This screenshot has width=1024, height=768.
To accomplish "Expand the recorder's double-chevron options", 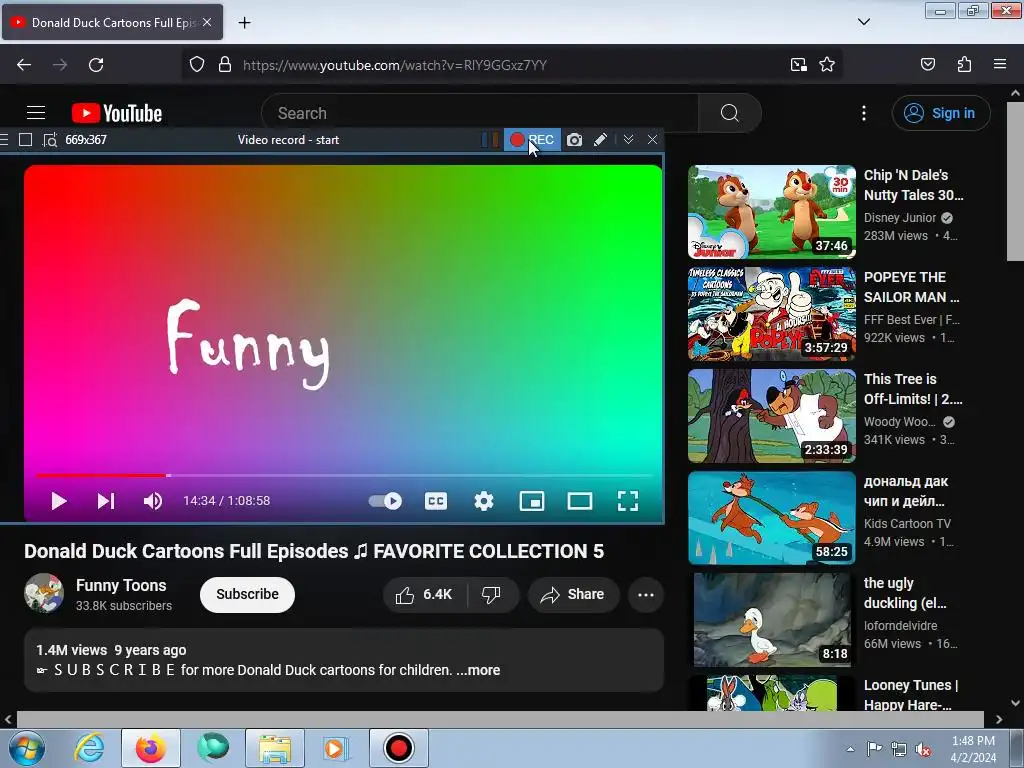I will pos(628,140).
